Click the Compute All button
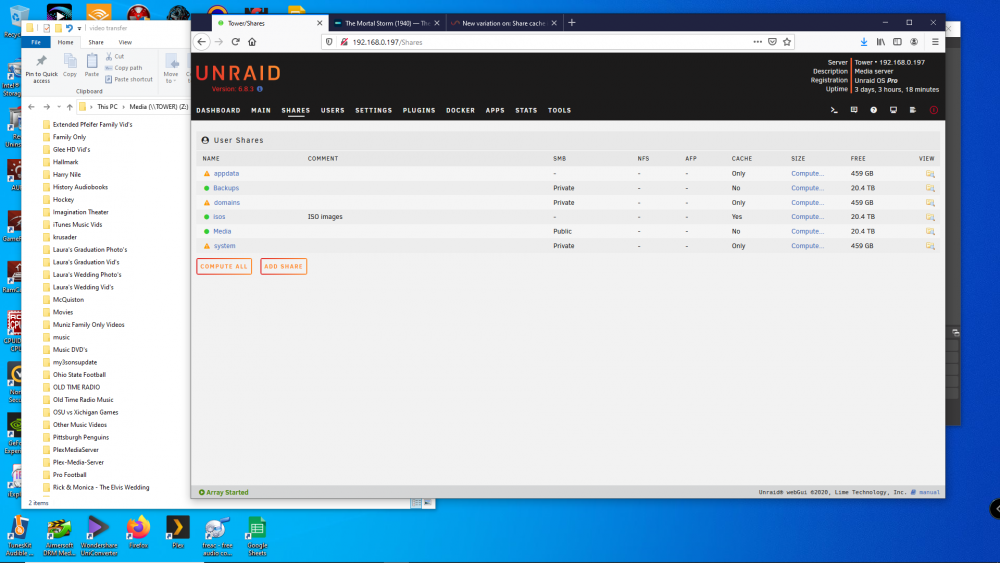The width and height of the screenshot is (1000, 563). click(224, 267)
